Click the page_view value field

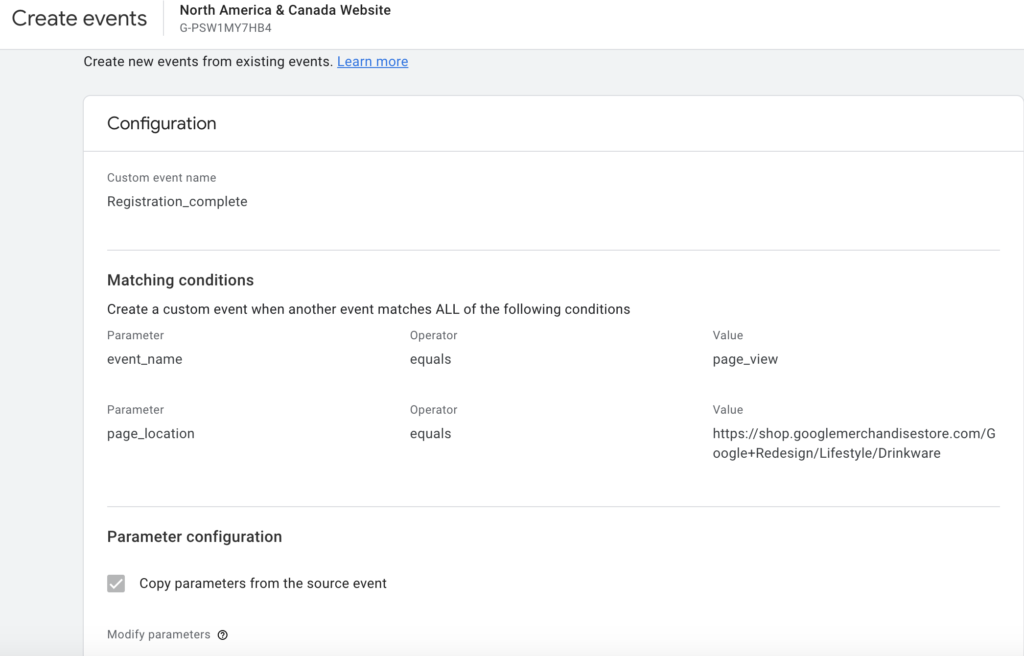click(745, 359)
